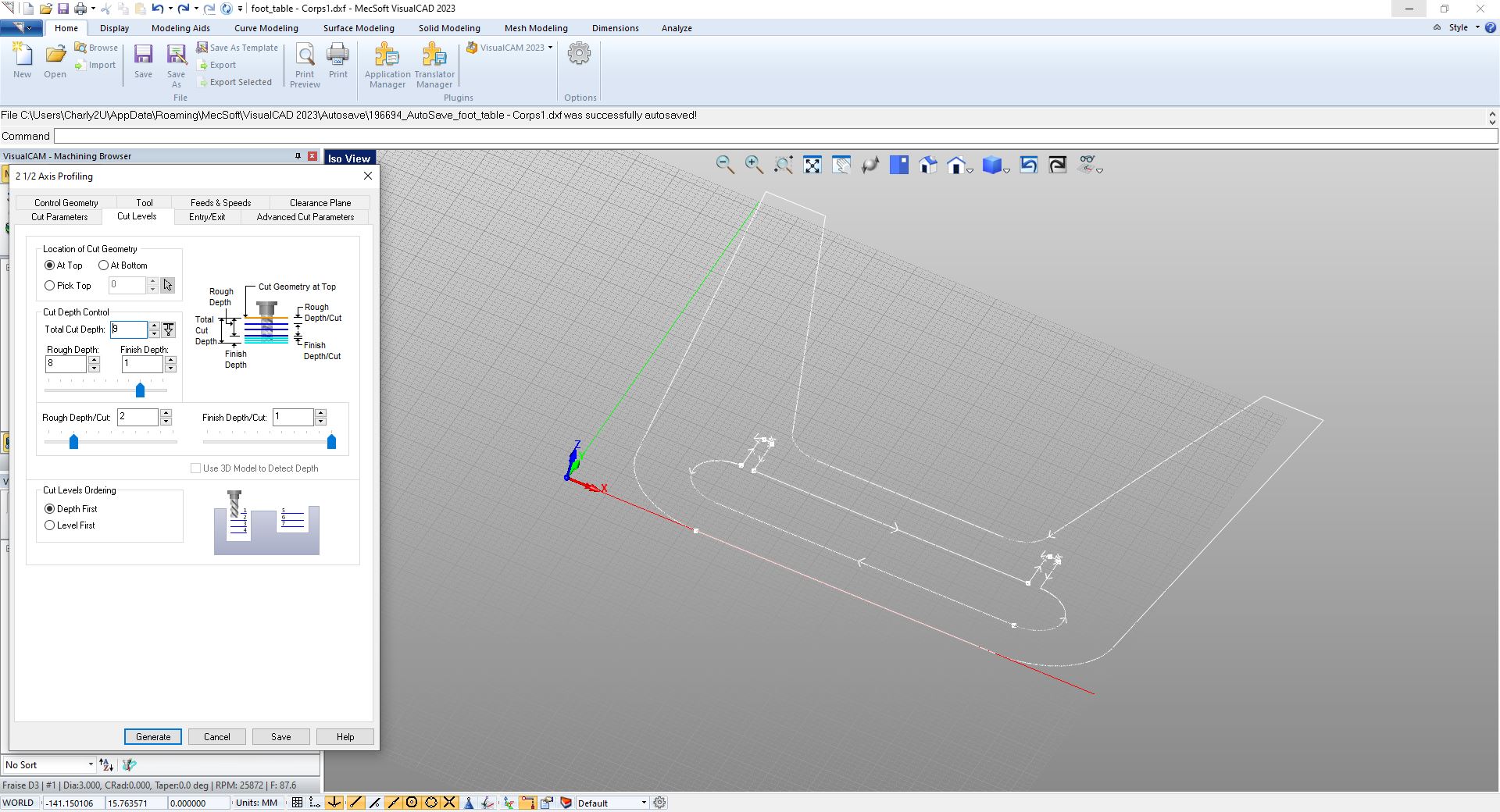
Task: Expand shading mode cube dropdown
Action: 1007,170
